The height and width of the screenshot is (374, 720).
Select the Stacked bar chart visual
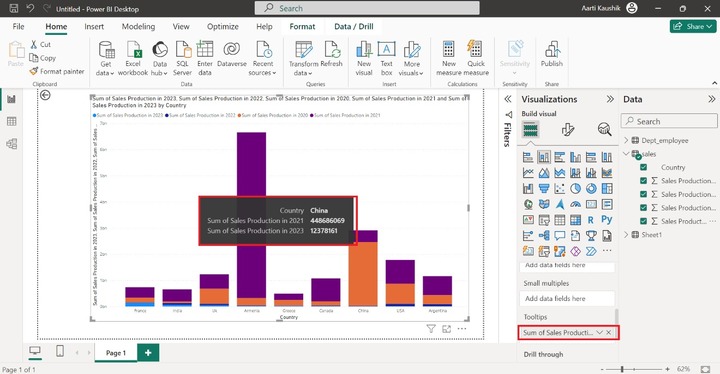click(528, 157)
